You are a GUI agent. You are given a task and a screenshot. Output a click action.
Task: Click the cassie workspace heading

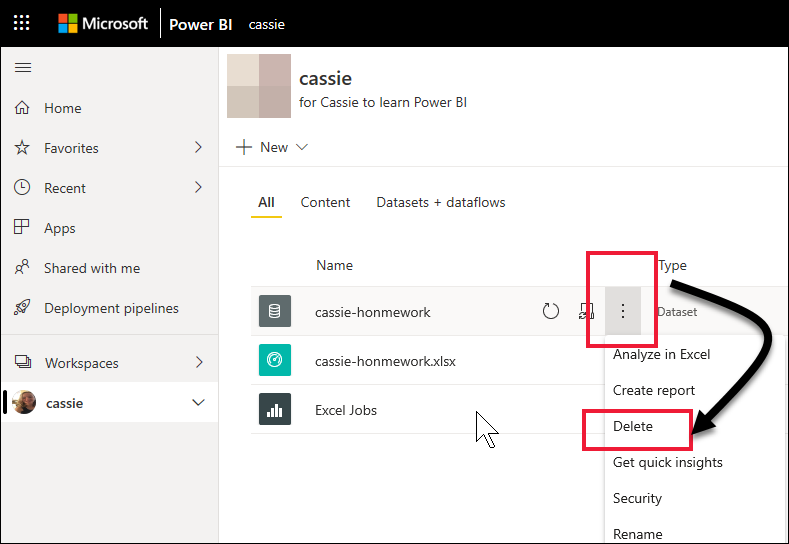coord(326,79)
